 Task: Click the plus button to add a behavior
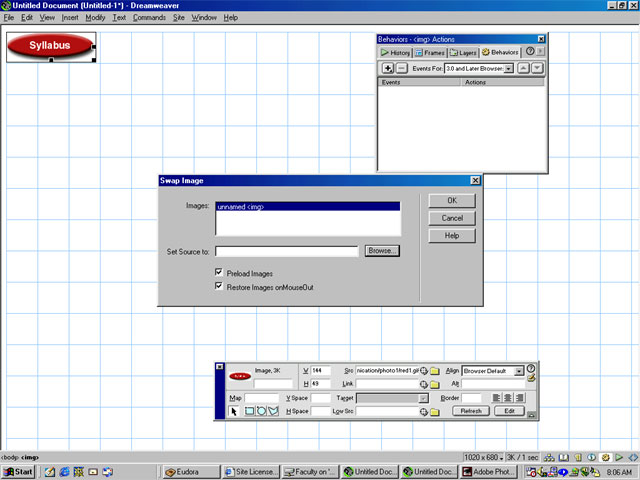pyautogui.click(x=388, y=68)
